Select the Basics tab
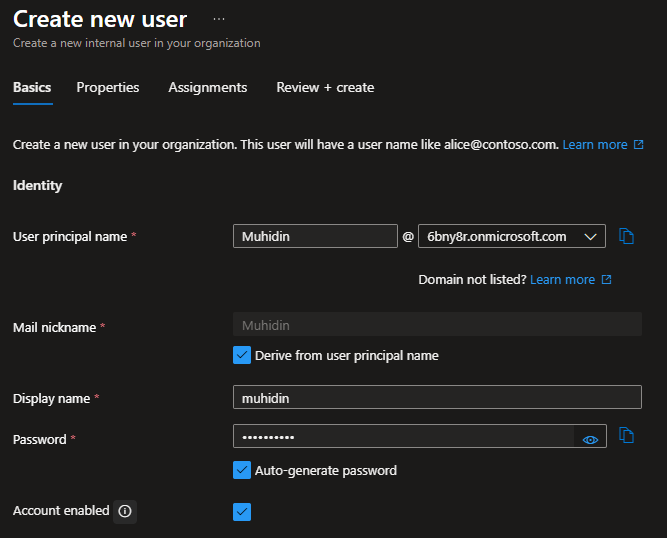 coord(32,88)
